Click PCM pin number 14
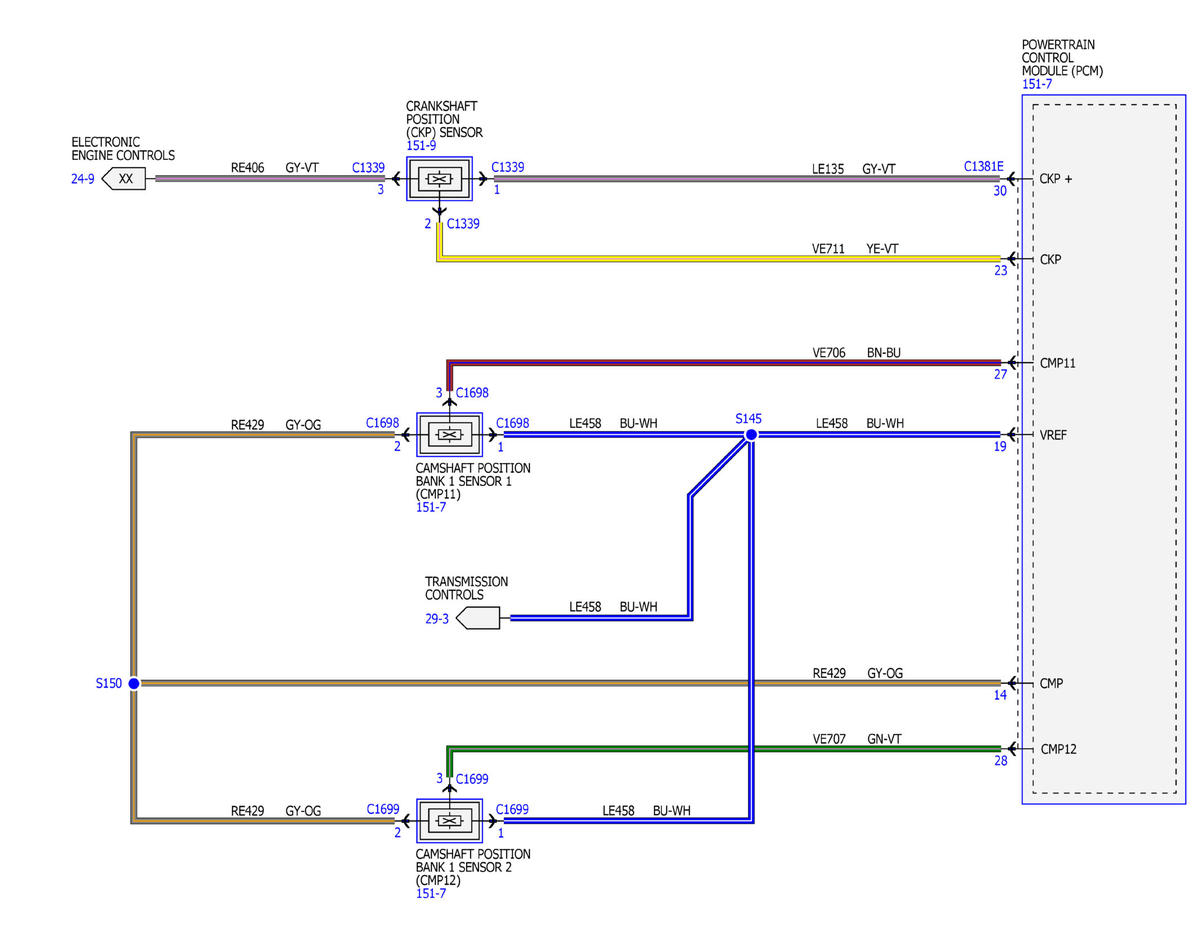1200x927 pixels. point(1000,695)
